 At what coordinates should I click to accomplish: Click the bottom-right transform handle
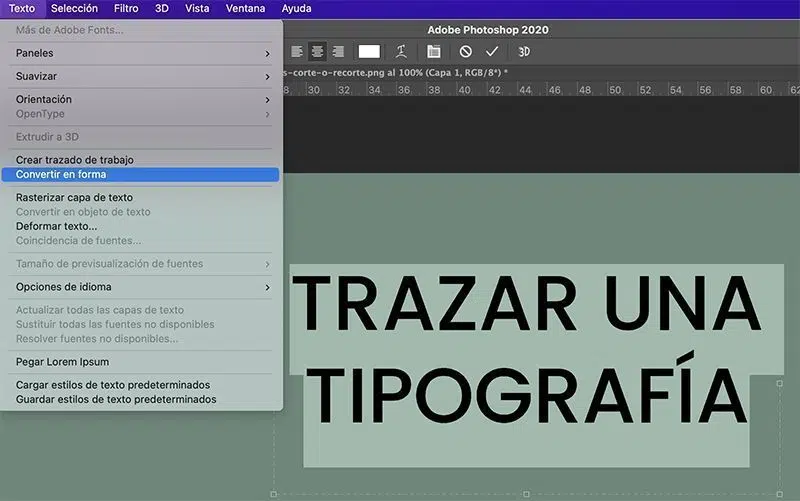tap(780, 494)
